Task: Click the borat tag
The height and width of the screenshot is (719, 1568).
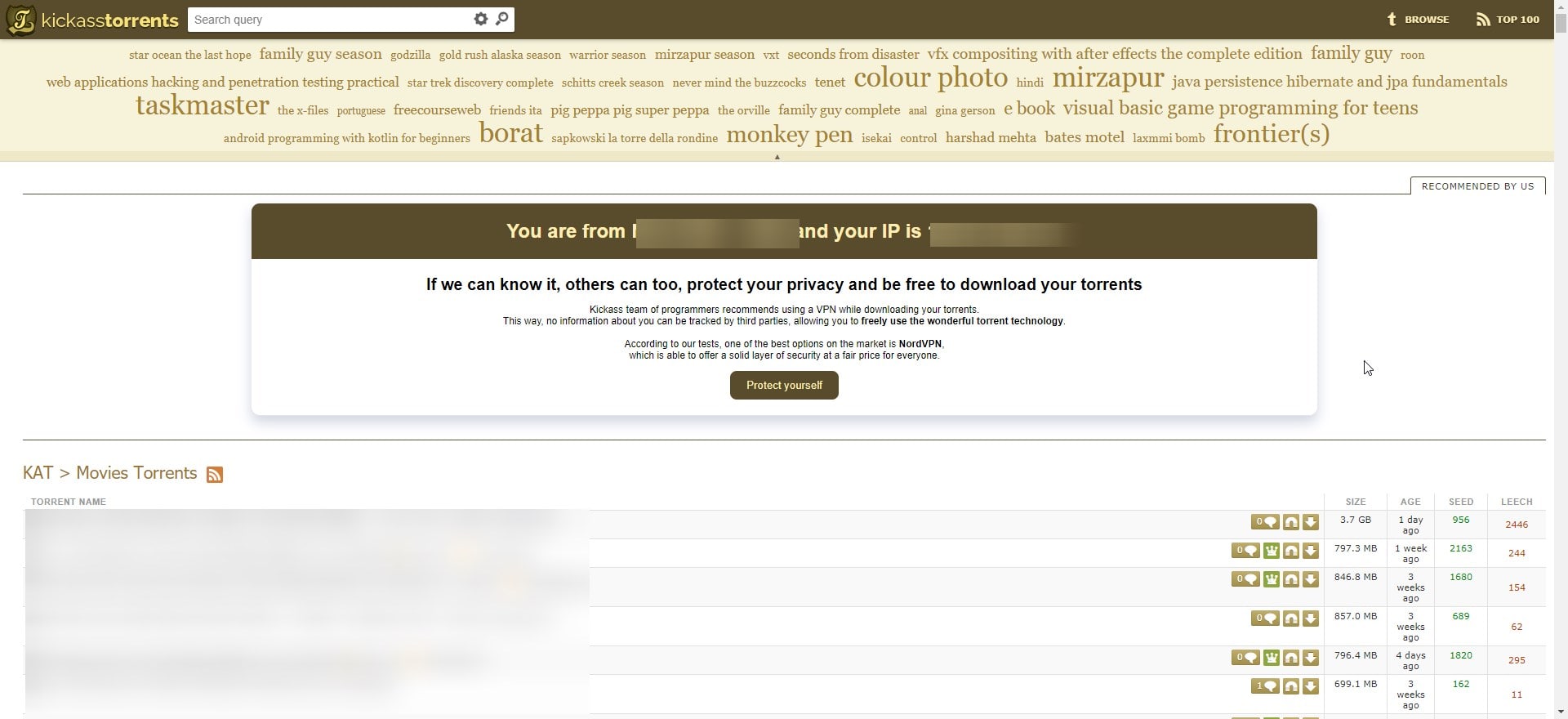Action: point(511,133)
